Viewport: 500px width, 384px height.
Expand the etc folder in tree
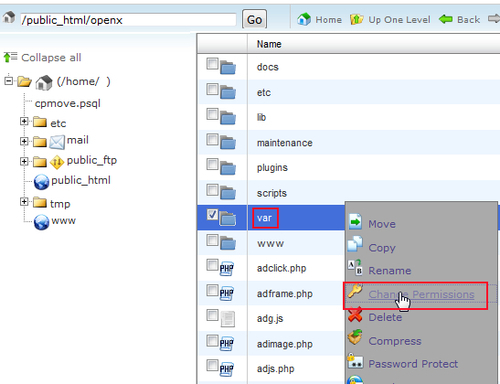pos(24,121)
